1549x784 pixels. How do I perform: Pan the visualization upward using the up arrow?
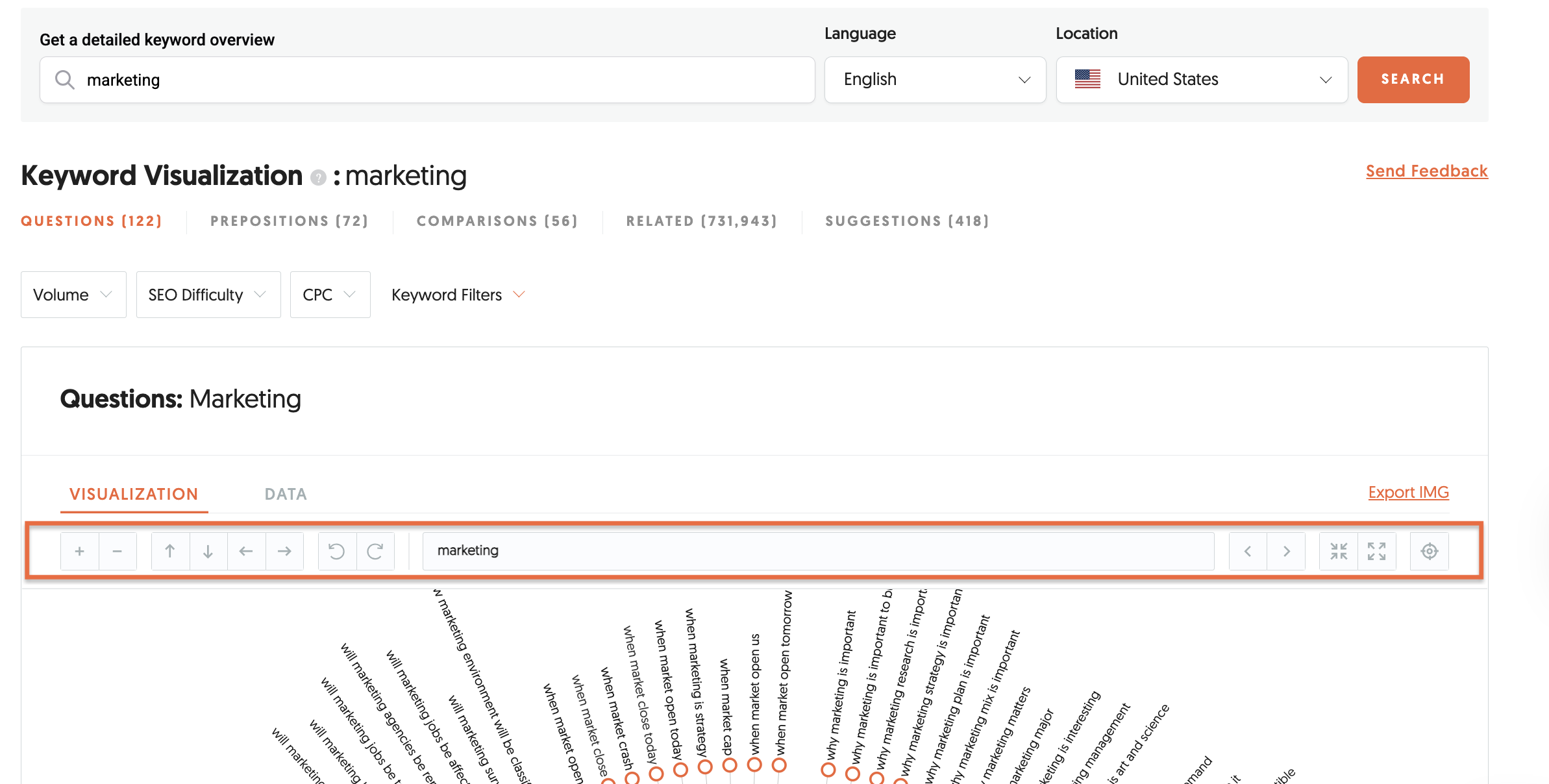point(170,550)
